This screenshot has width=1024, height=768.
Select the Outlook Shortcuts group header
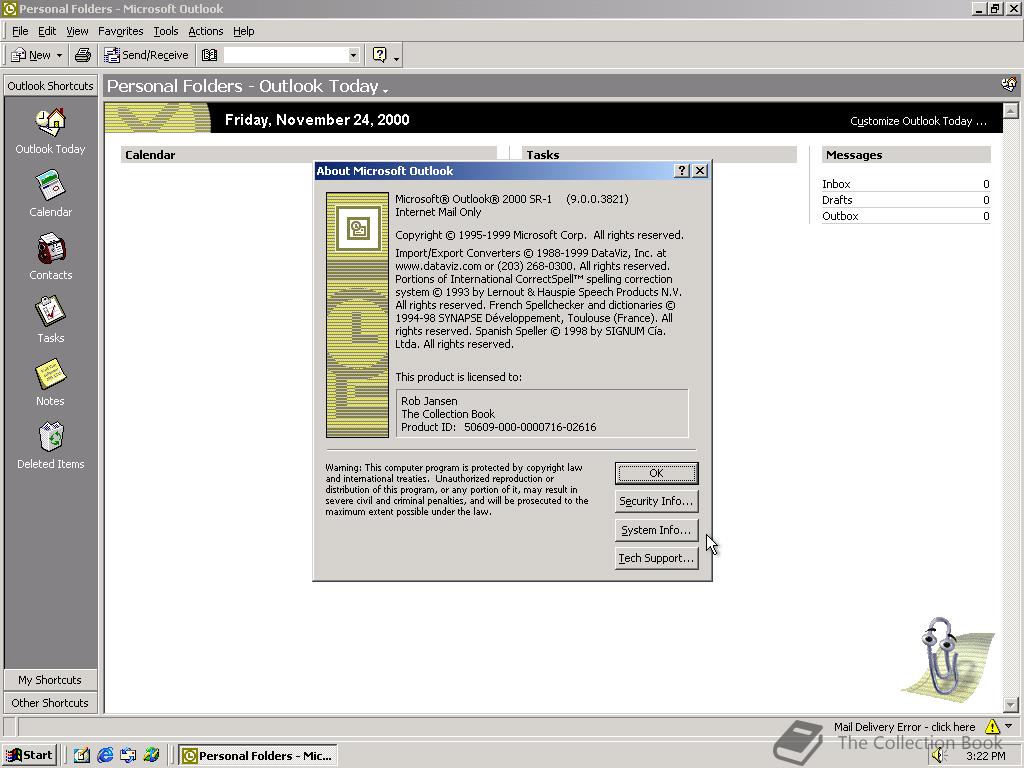pyautogui.click(x=50, y=86)
